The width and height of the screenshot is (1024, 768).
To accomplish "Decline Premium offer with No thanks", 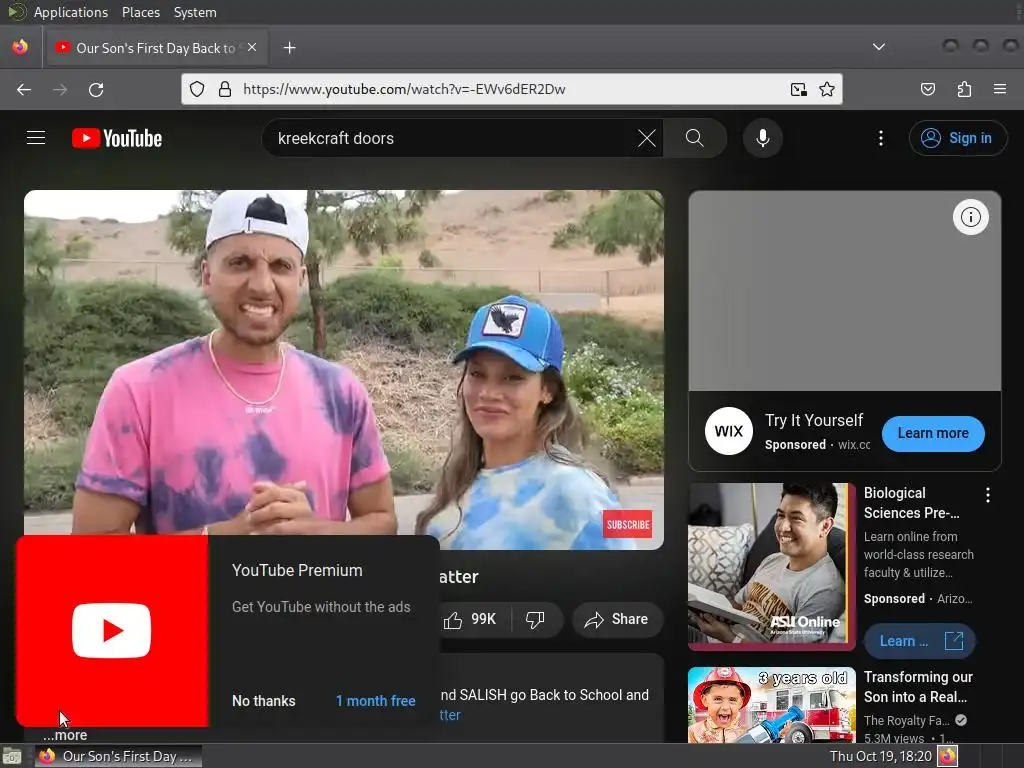I will (264, 701).
